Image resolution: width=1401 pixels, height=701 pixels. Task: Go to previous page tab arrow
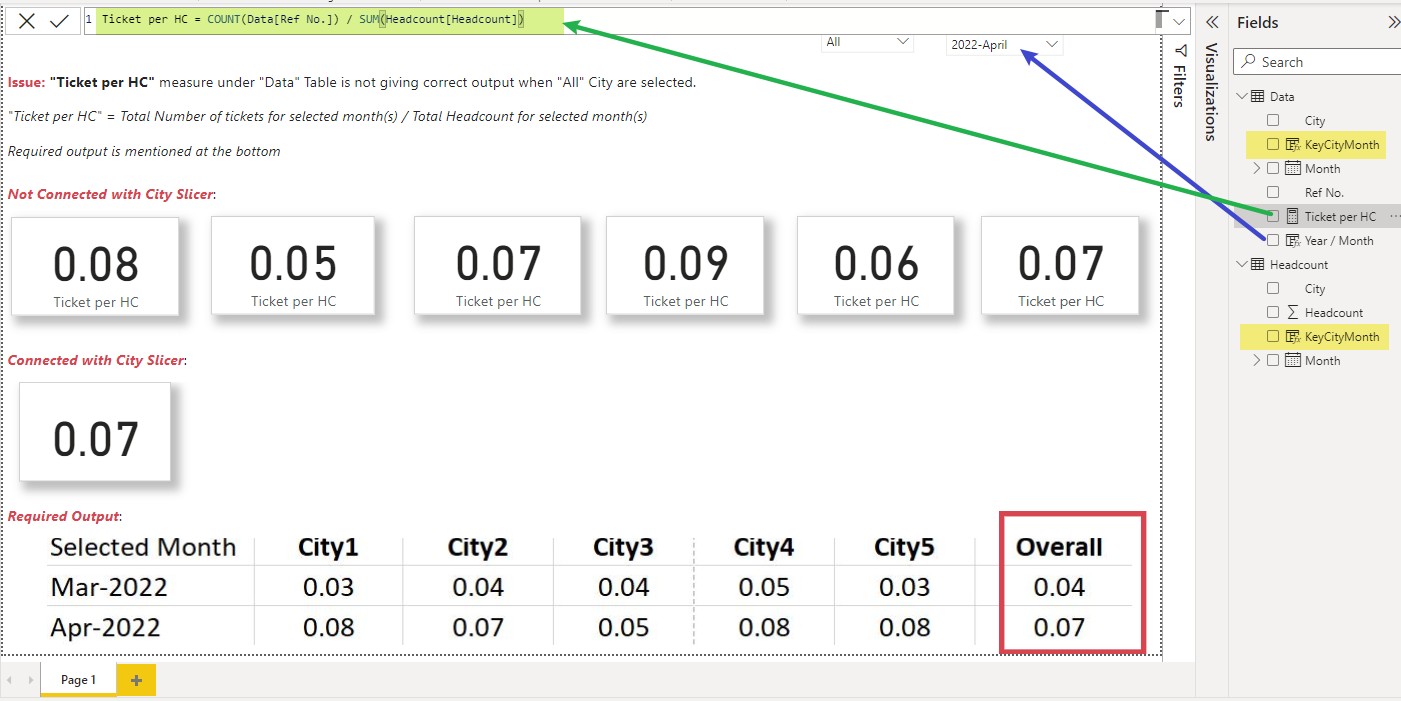[x=10, y=680]
